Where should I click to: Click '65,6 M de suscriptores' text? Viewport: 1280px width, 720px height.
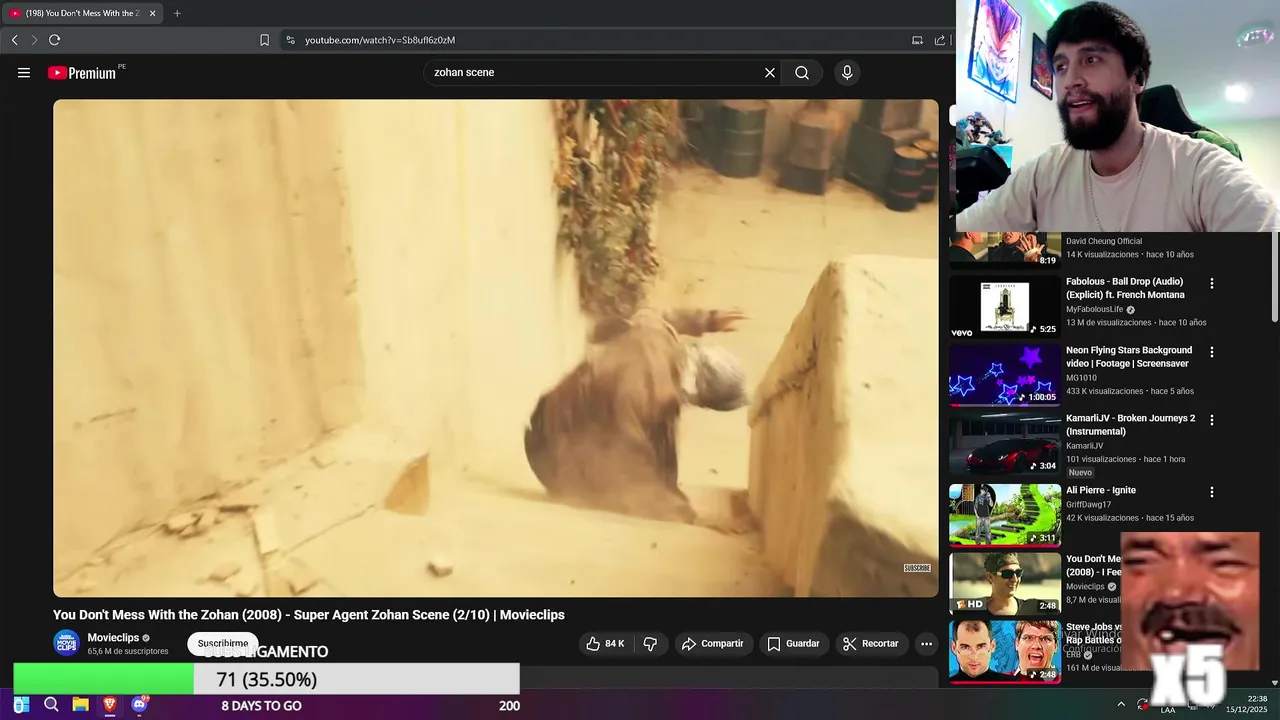(x=127, y=651)
